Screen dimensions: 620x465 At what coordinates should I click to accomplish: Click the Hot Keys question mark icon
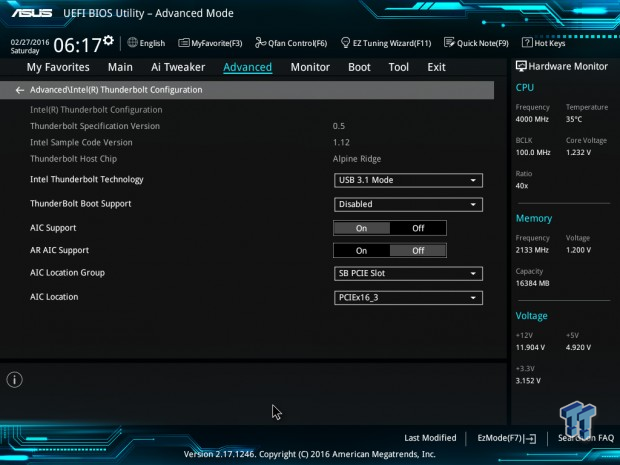(x=527, y=42)
